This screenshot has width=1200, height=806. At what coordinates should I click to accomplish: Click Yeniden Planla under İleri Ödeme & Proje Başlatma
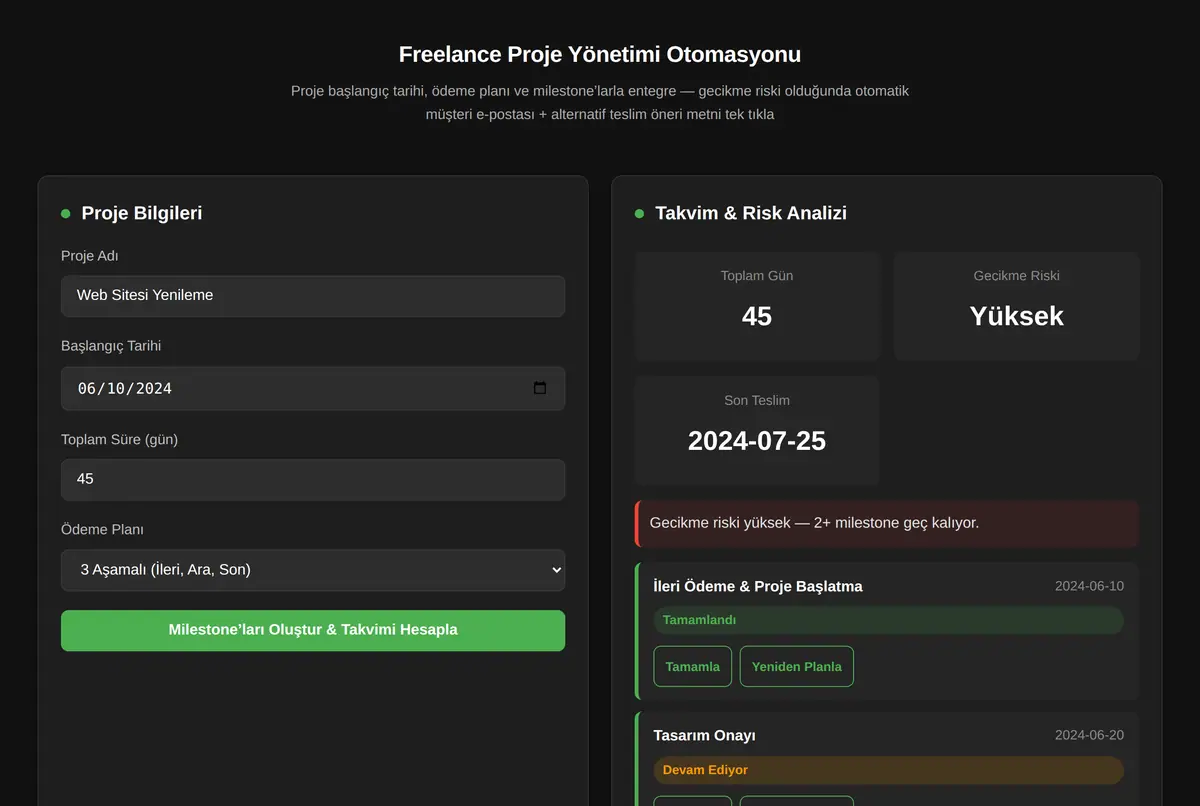coord(797,666)
